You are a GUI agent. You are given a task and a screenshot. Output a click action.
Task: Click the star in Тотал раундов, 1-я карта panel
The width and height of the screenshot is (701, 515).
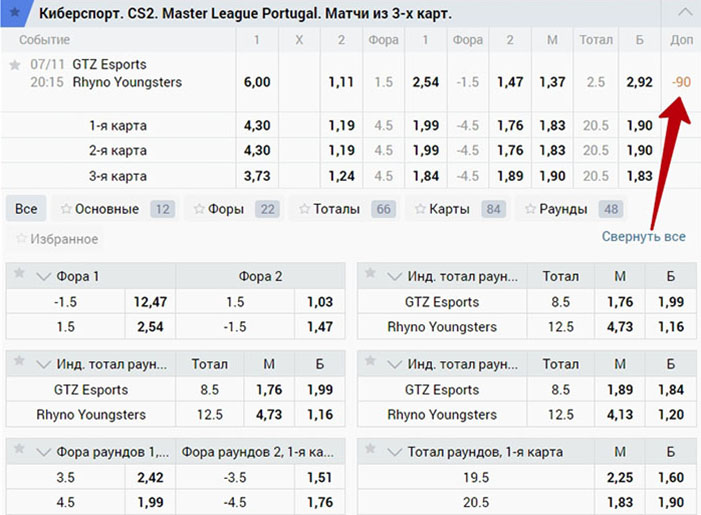370,451
